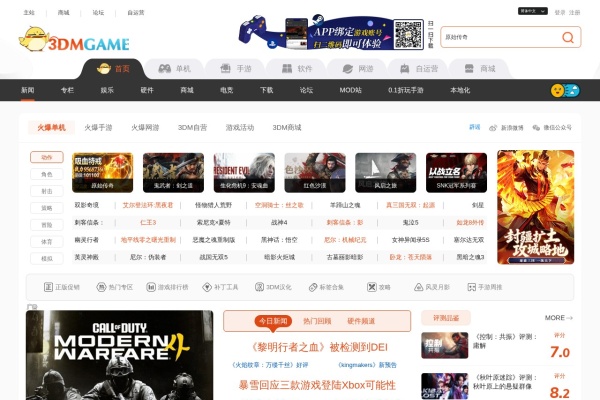Image resolution: width=600 pixels, height=400 pixels.
Task: Click the 仁王3 game link
Action: click(148, 222)
